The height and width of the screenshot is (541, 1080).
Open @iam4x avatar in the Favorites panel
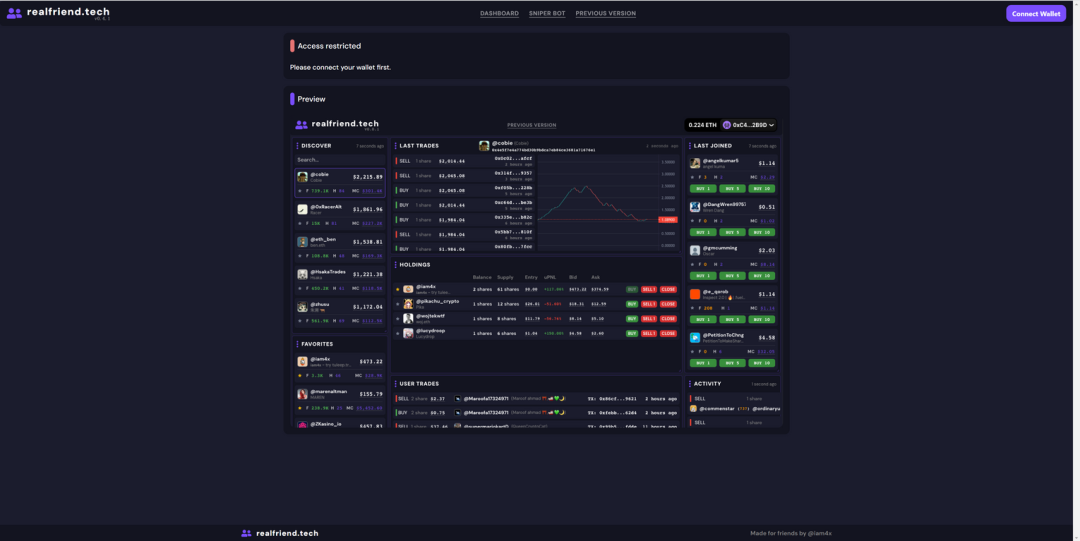302,362
